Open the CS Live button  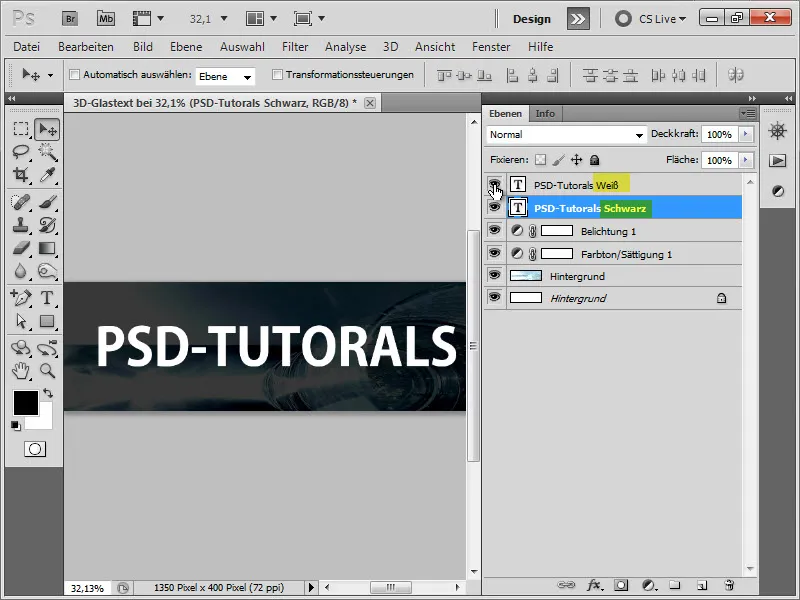pos(651,18)
